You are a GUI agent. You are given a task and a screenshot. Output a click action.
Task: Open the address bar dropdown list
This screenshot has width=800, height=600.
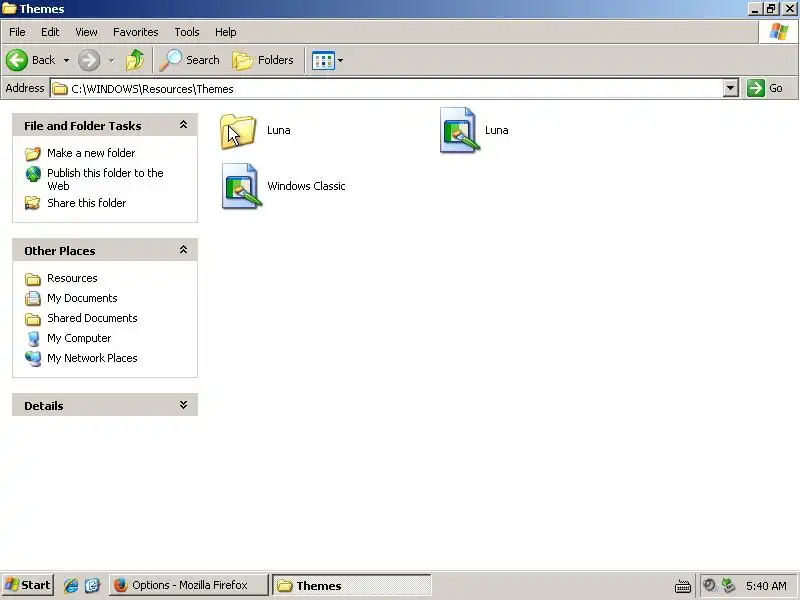pos(731,88)
